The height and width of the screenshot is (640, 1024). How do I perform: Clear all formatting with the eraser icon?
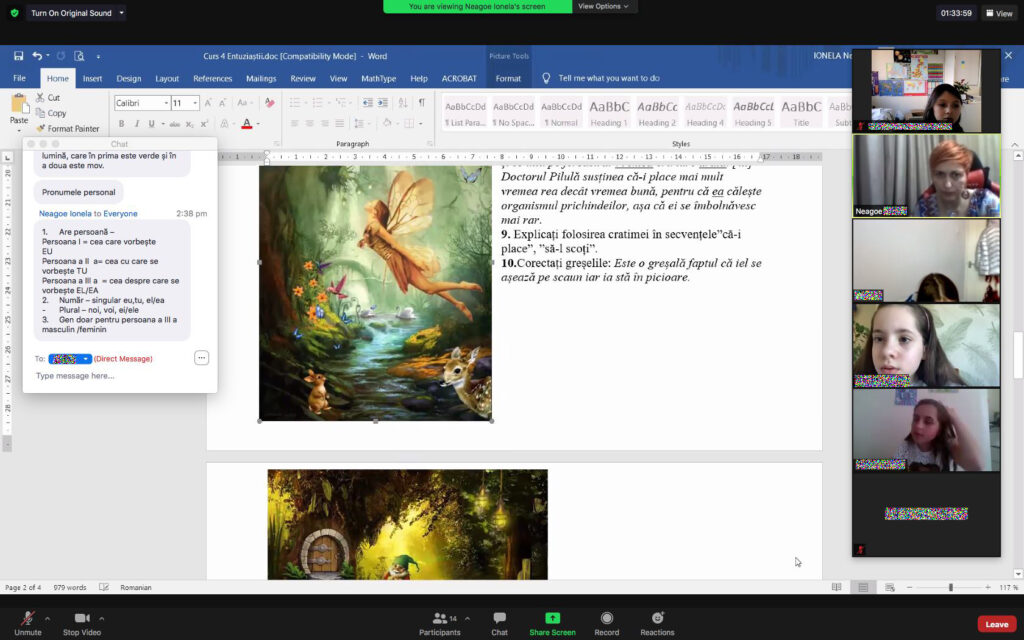pos(269,103)
